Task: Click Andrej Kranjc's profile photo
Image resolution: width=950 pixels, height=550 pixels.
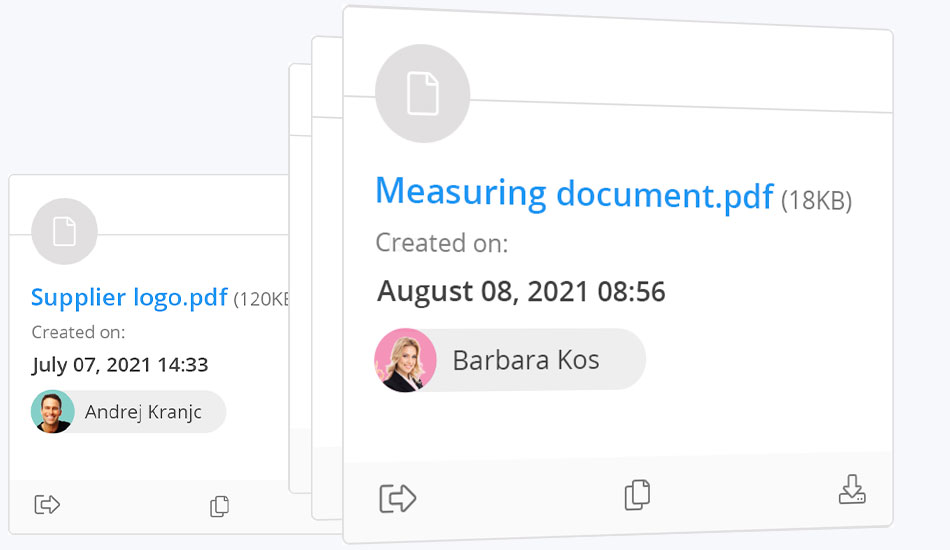Action: 53,411
